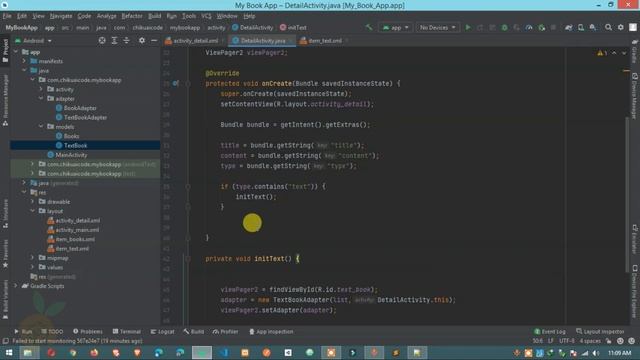Expand the Gradle Scripts node
The image size is (640, 360).
coord(16,286)
